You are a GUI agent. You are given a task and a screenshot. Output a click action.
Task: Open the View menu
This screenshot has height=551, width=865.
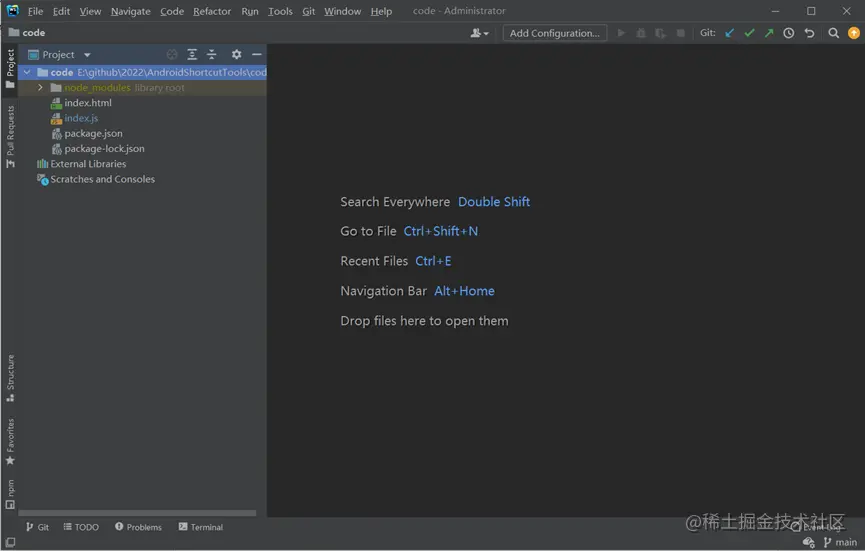(x=90, y=11)
